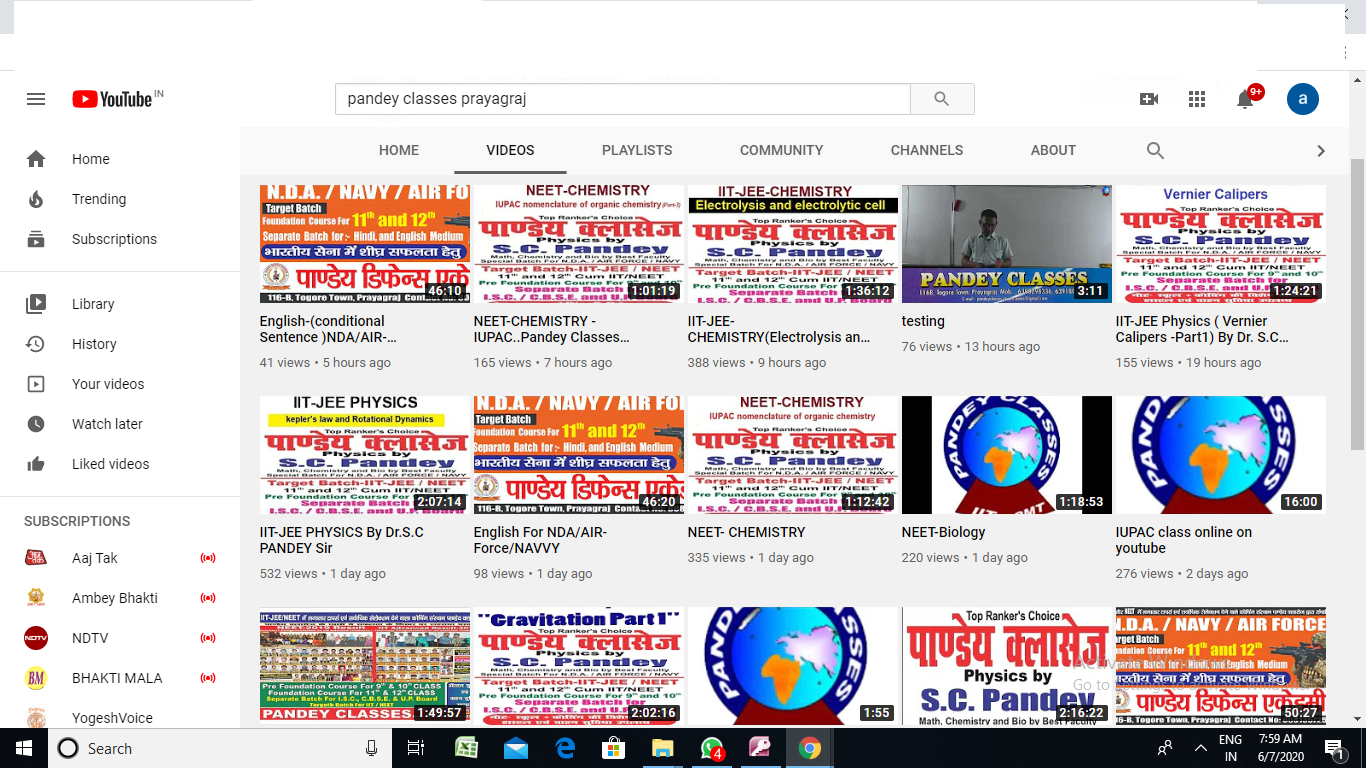Open the notifications bell
Screen dimensions: 1366x768
point(1246,99)
